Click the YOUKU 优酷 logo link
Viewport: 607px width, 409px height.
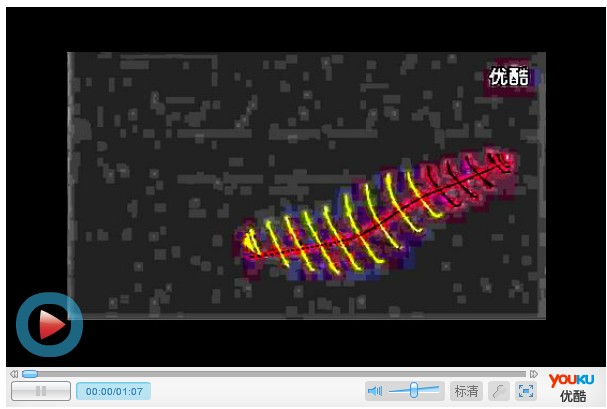click(572, 388)
